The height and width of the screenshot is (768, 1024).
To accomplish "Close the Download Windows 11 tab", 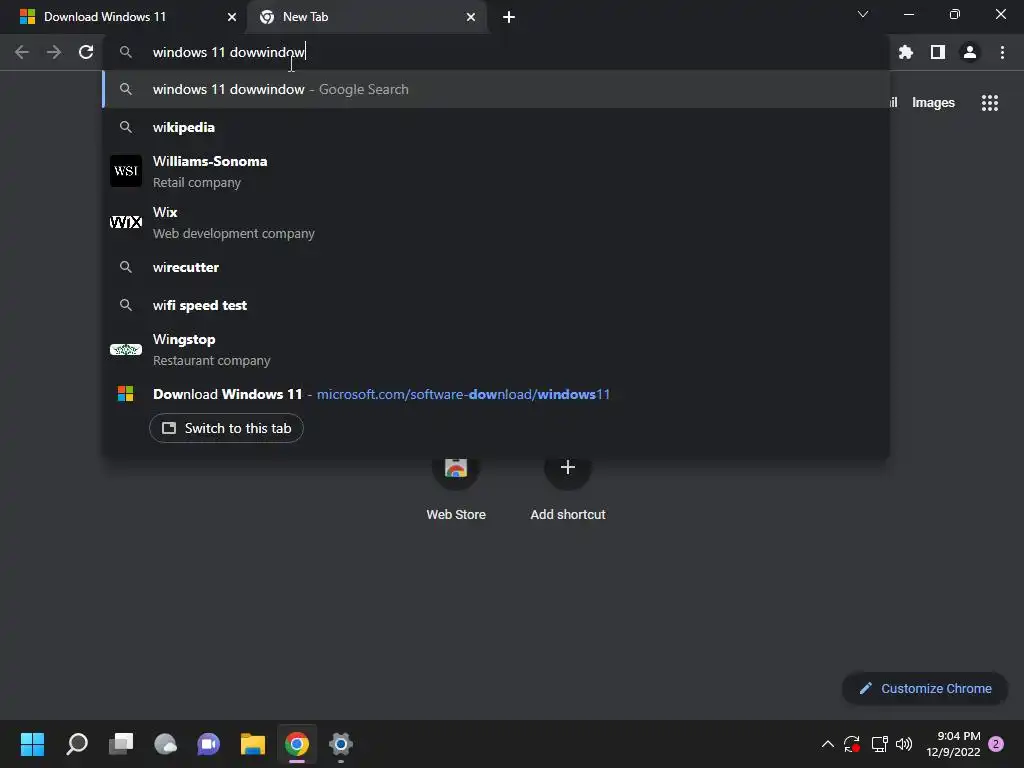I will pyautogui.click(x=232, y=17).
